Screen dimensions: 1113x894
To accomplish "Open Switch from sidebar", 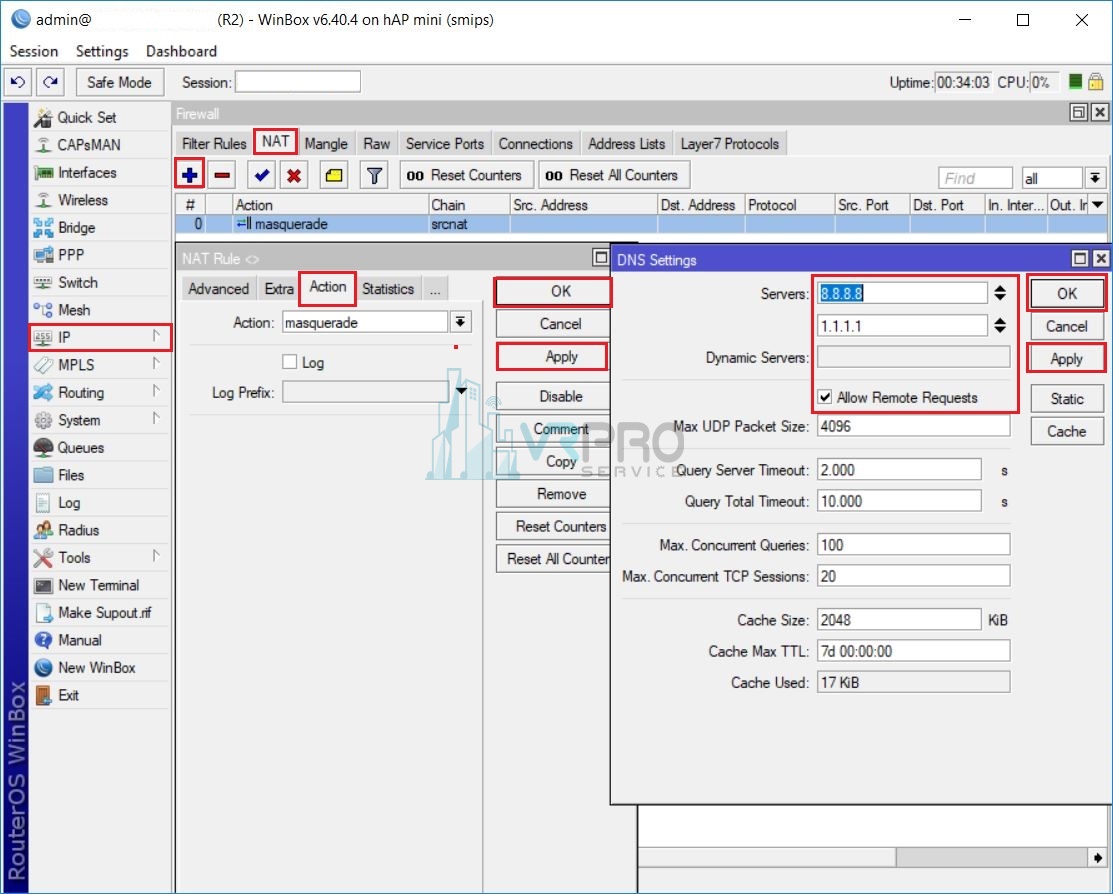I will tap(100, 283).
